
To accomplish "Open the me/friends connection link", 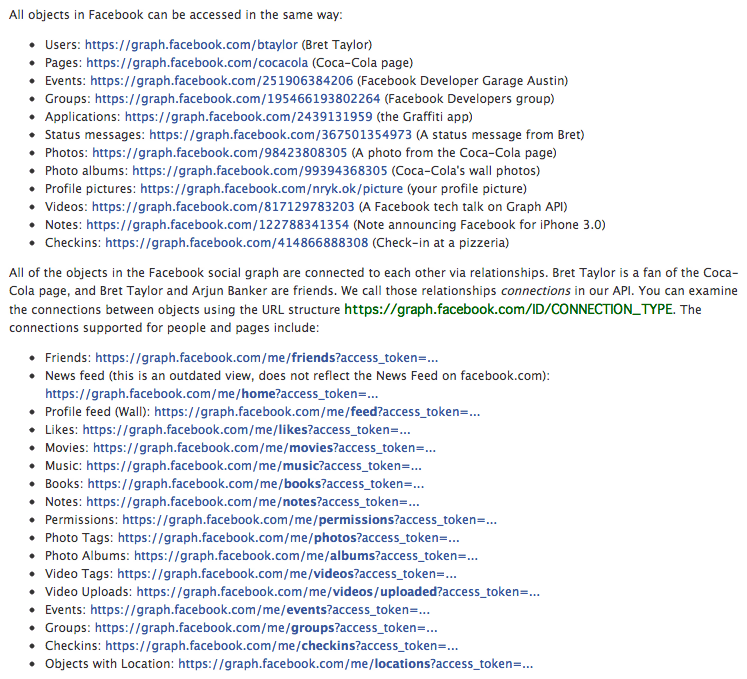I will pos(266,358).
